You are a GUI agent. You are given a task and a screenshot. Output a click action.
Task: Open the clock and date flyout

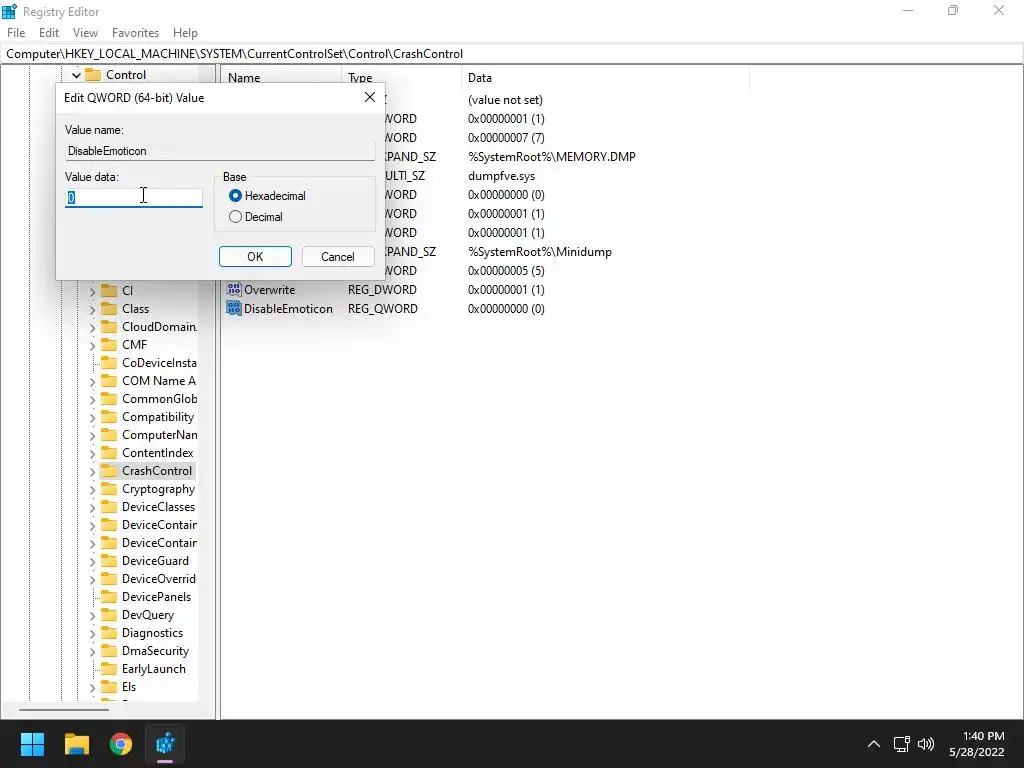point(976,744)
